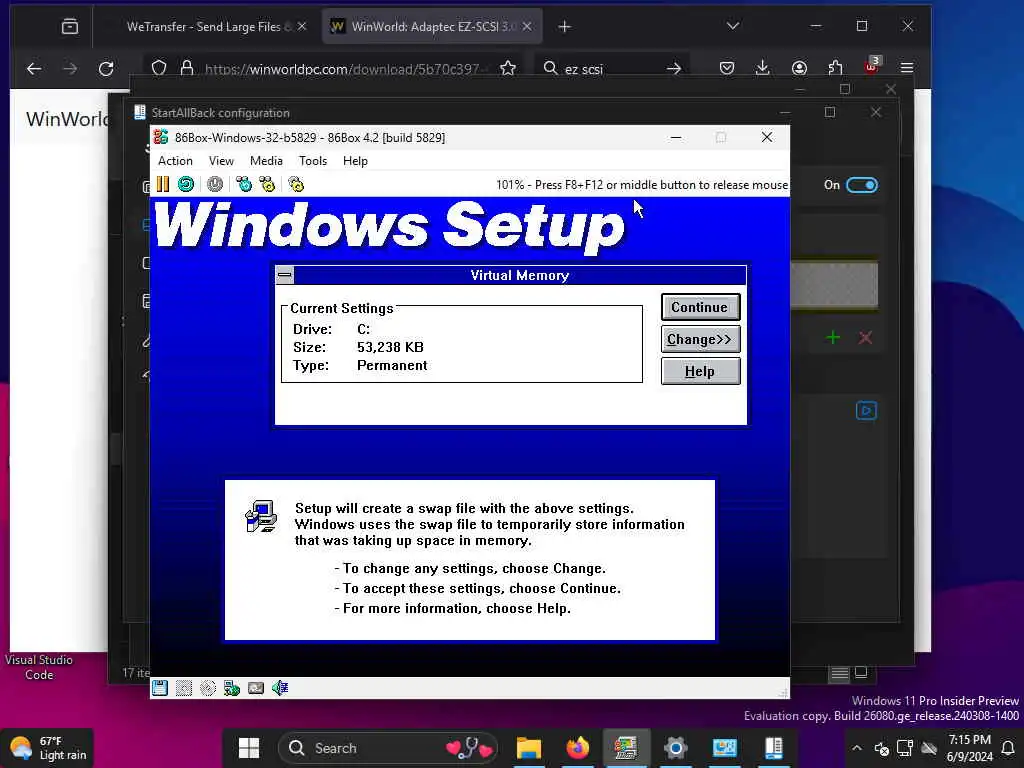Viewport: 1024px width, 768px height.
Task: Click tracking protection shield icon
Action: tap(159, 68)
